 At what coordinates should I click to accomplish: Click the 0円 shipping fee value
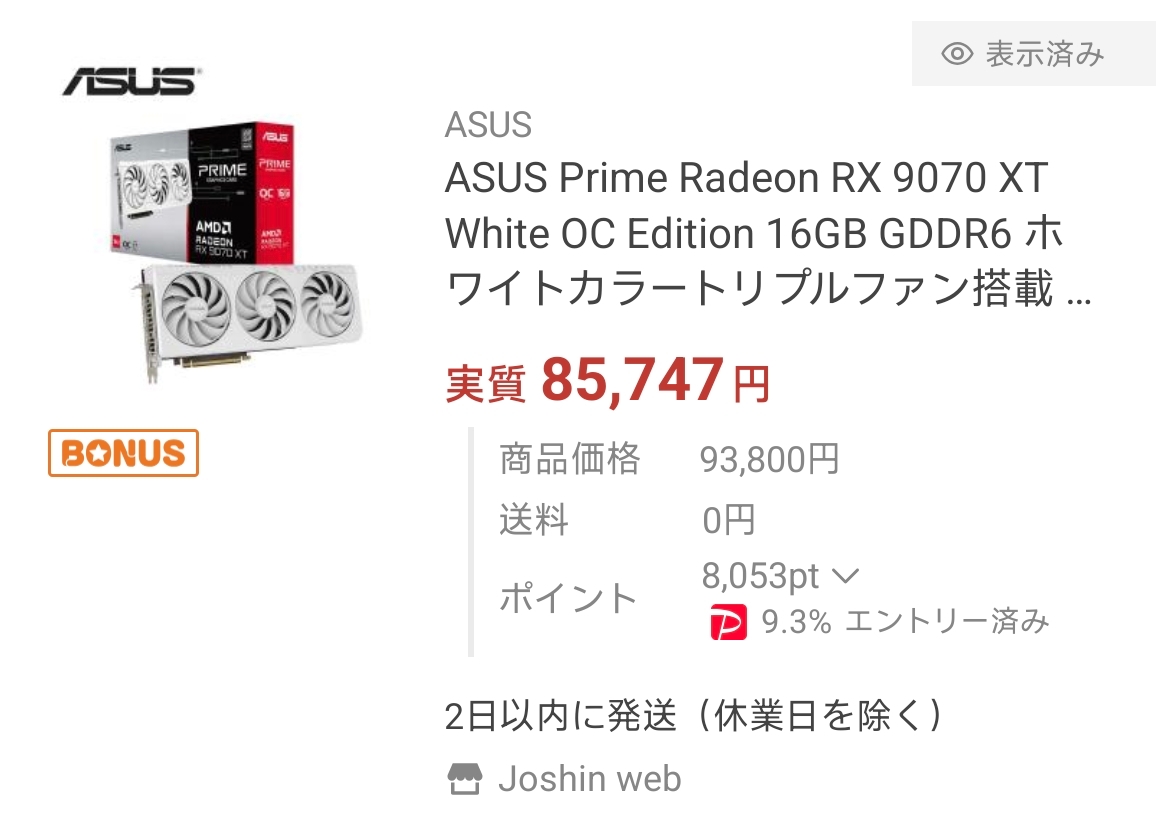click(728, 520)
